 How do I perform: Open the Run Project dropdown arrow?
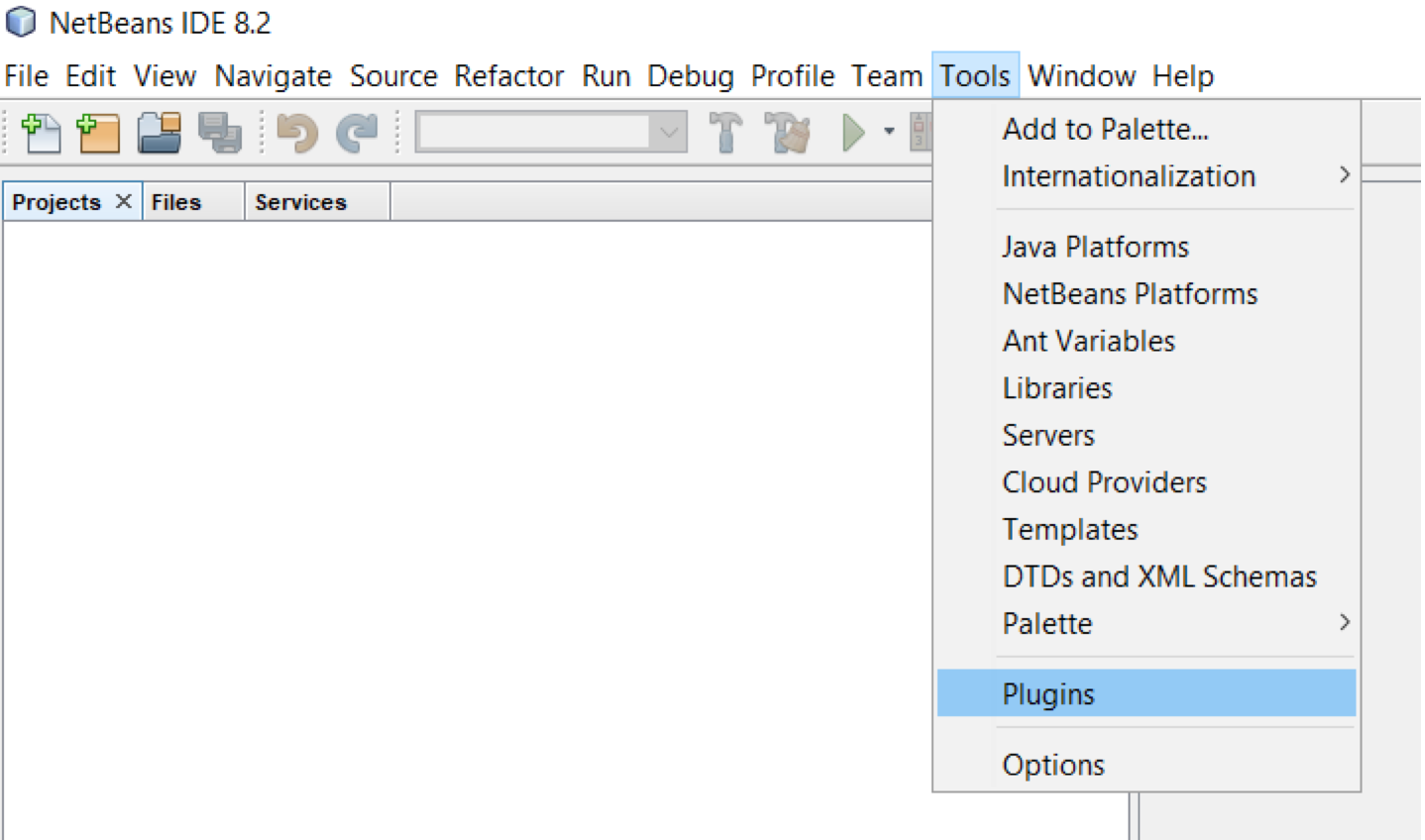click(x=889, y=132)
